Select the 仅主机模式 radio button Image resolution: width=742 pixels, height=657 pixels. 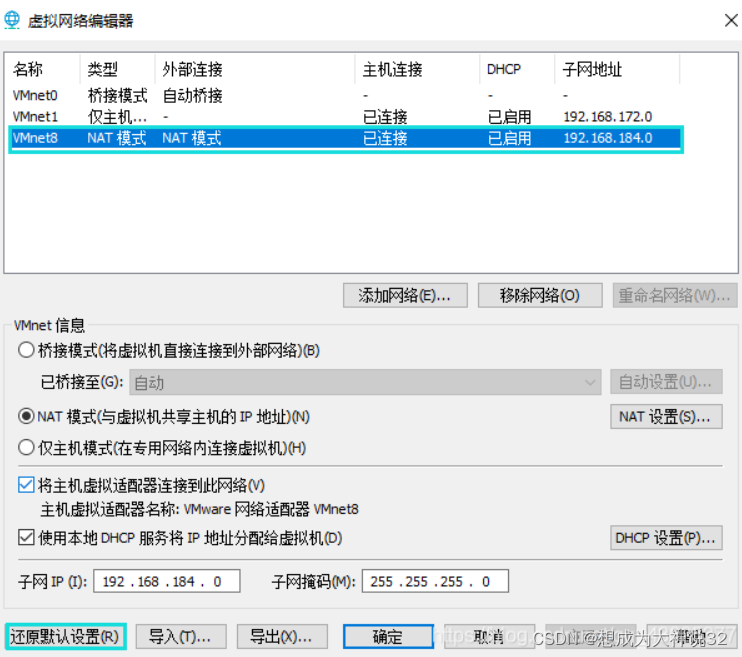[x=26, y=447]
